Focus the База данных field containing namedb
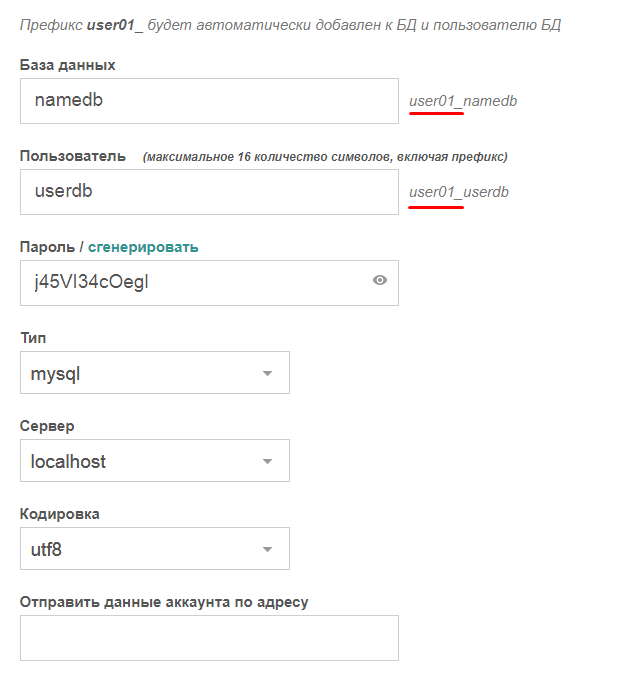 click(x=209, y=101)
